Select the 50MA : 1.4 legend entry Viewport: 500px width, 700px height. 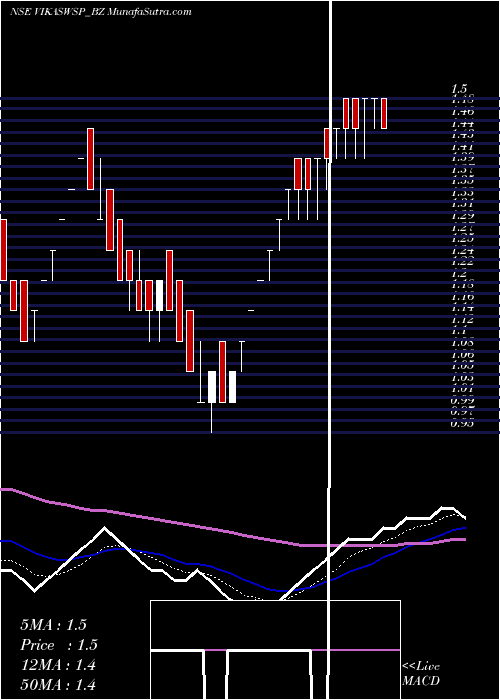tap(58, 685)
